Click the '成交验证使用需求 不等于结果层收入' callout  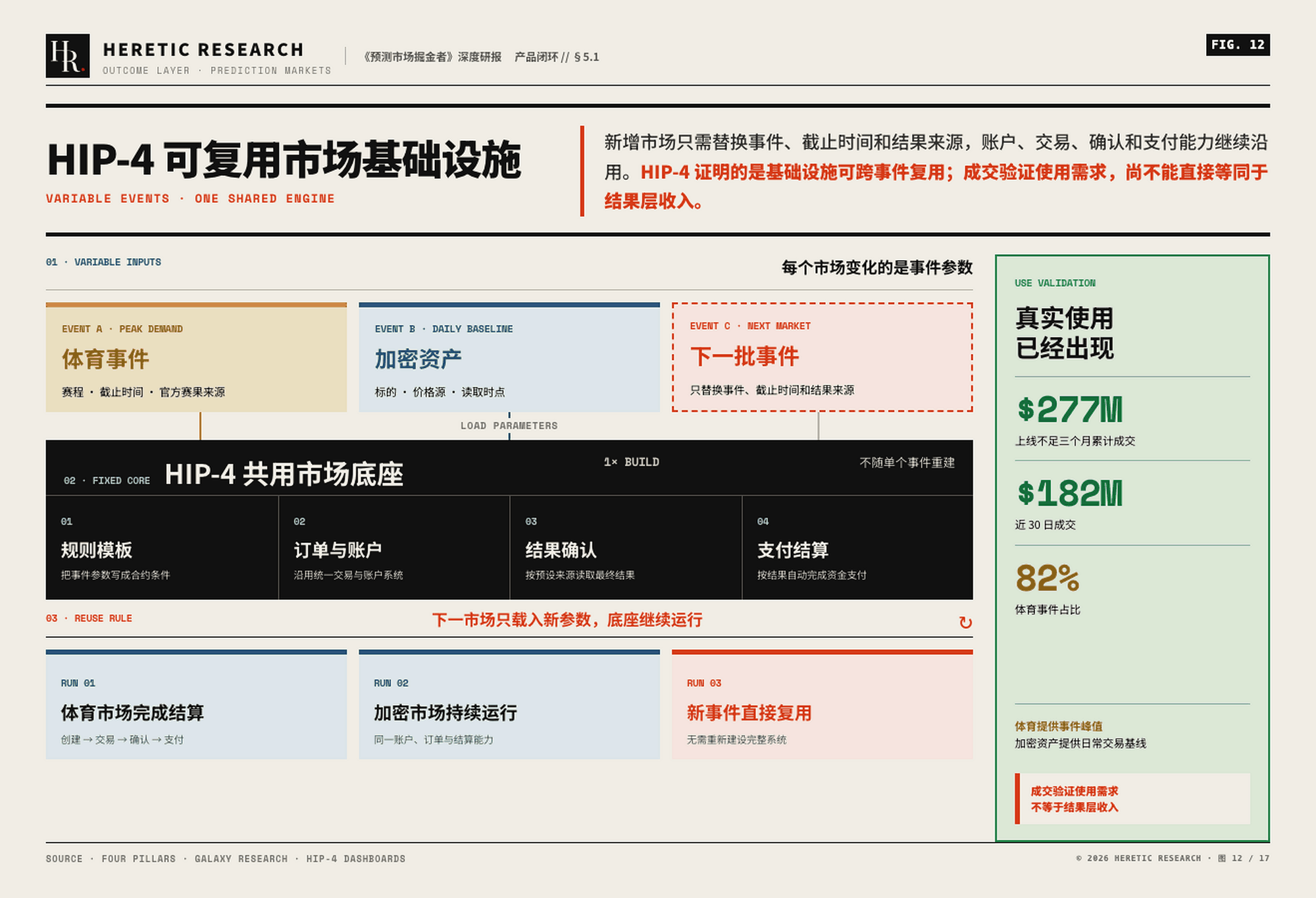click(x=1132, y=799)
